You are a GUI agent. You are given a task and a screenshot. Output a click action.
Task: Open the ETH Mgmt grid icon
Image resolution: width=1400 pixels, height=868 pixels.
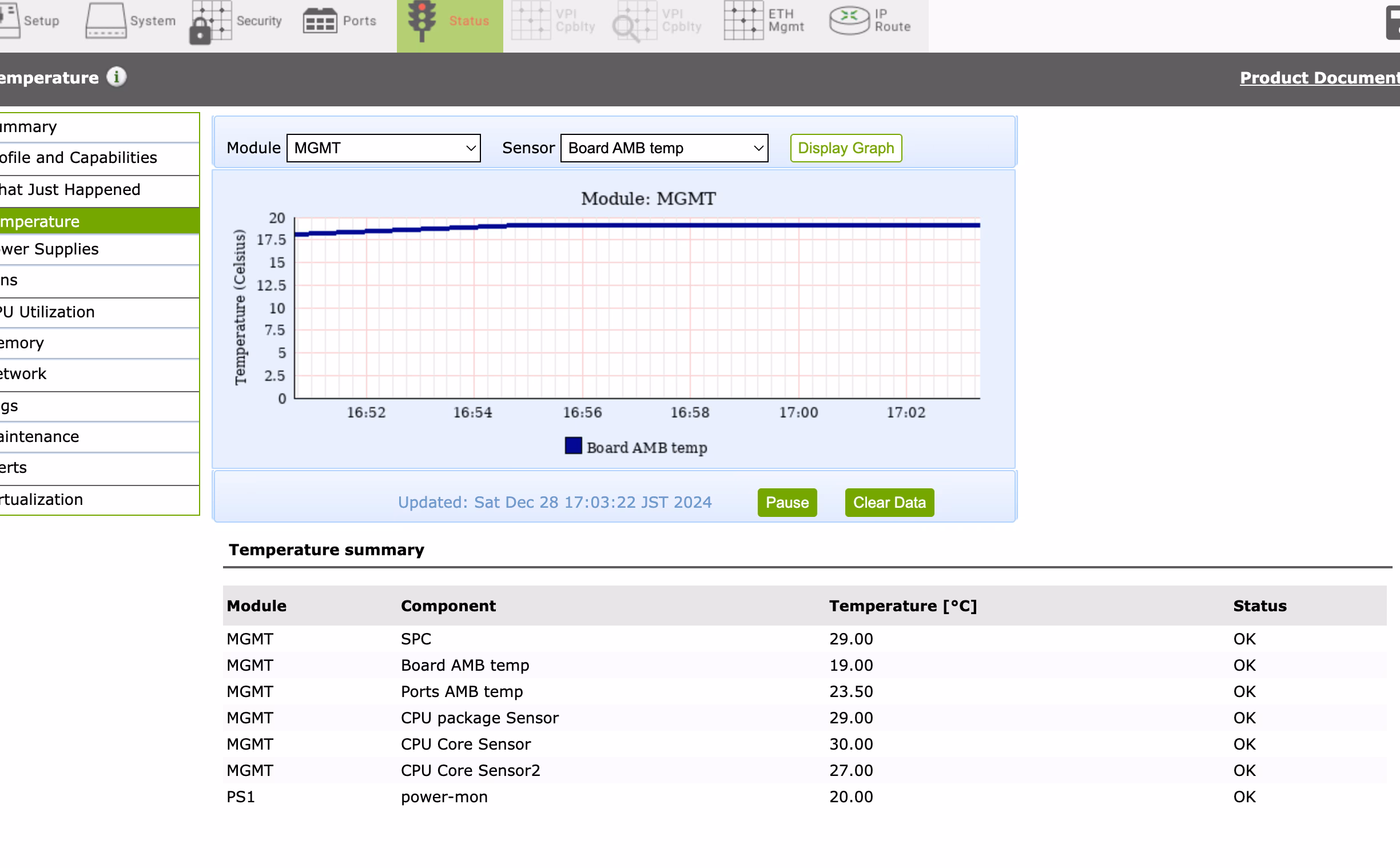[x=744, y=21]
